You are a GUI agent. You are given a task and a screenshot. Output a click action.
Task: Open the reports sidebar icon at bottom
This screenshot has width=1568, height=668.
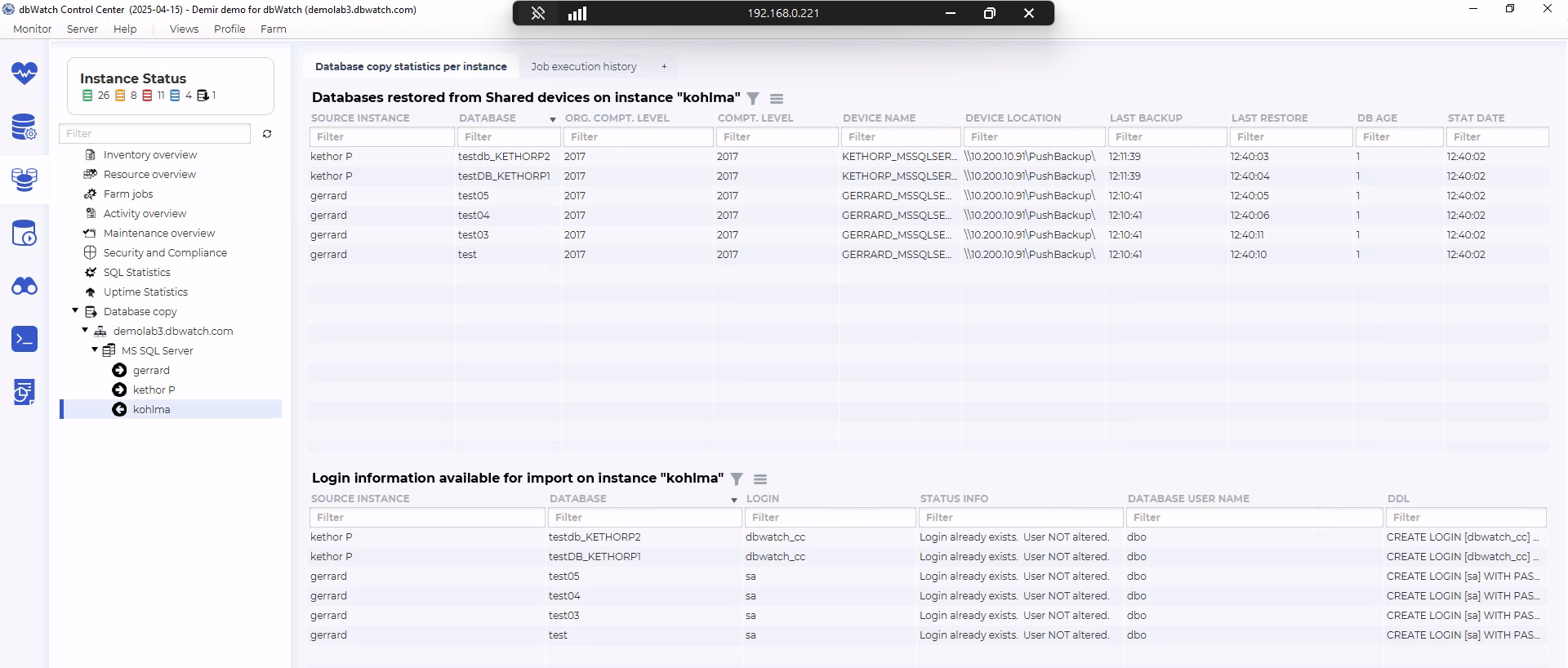coord(24,392)
